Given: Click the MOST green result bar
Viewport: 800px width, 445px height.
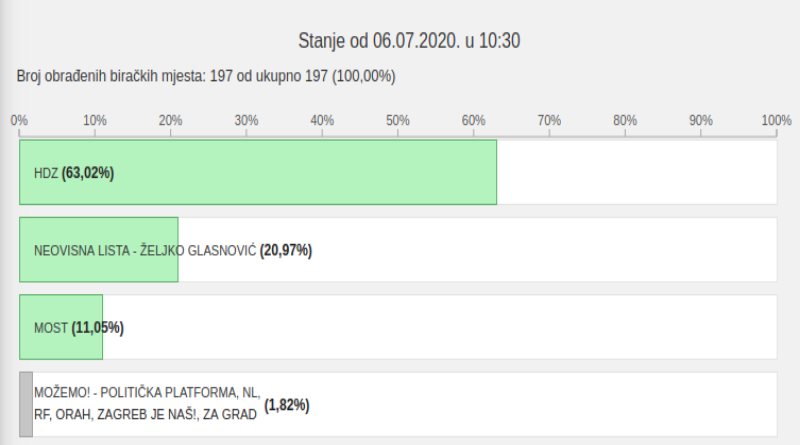Looking at the screenshot, I should tap(61, 327).
